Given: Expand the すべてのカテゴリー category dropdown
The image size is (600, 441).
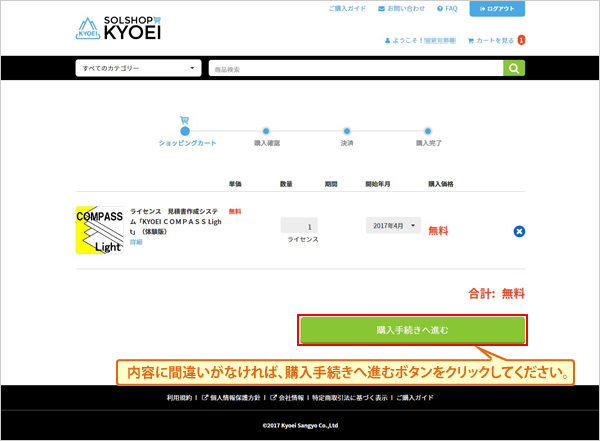Looking at the screenshot, I should 139,68.
